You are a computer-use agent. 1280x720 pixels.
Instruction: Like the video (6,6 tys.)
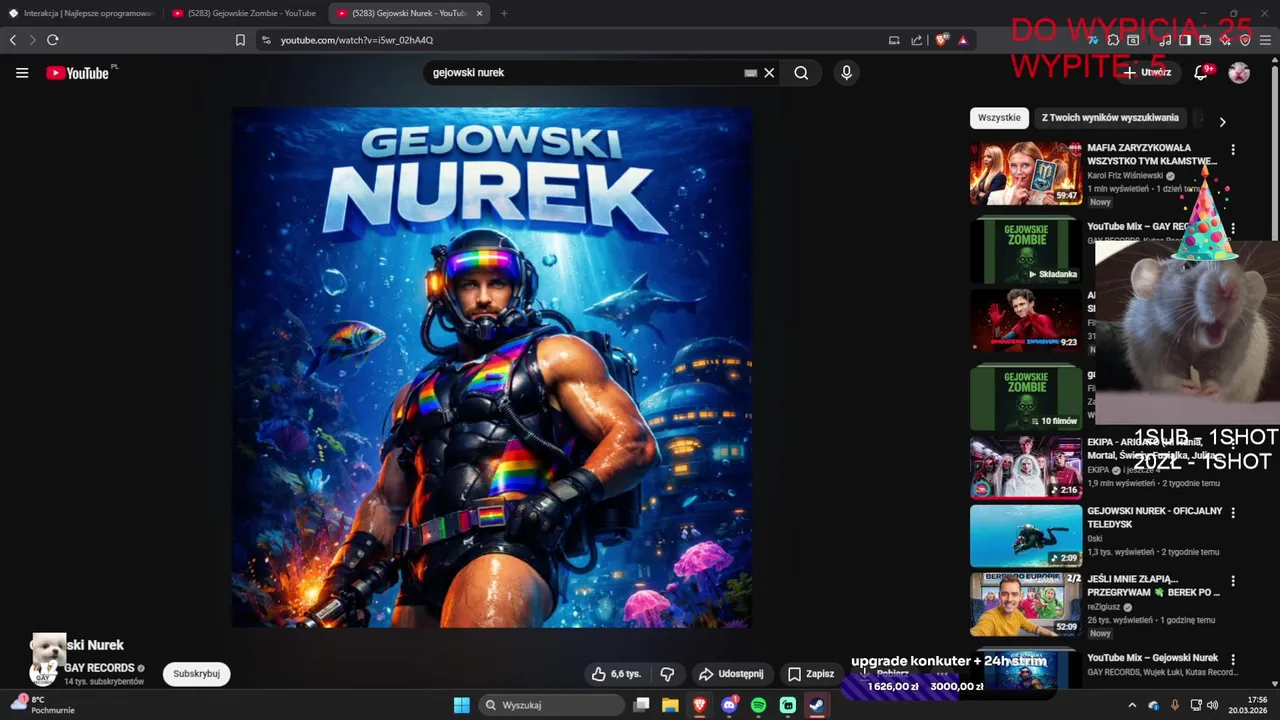(x=616, y=674)
